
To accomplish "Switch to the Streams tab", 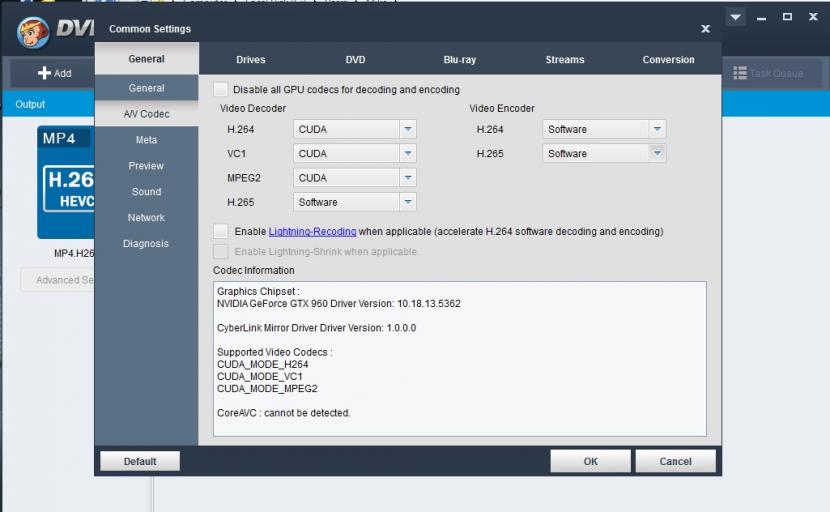I will pos(565,60).
